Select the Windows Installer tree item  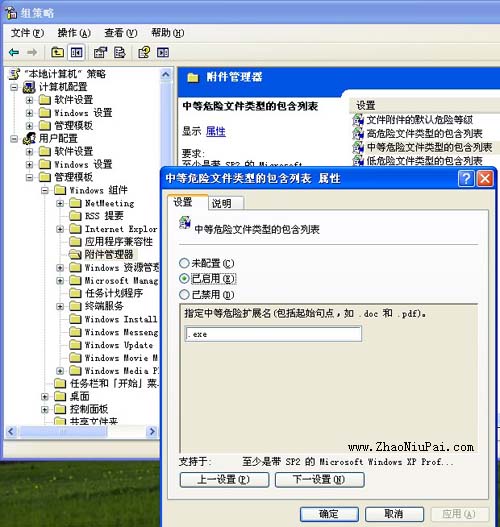[x=121, y=319]
